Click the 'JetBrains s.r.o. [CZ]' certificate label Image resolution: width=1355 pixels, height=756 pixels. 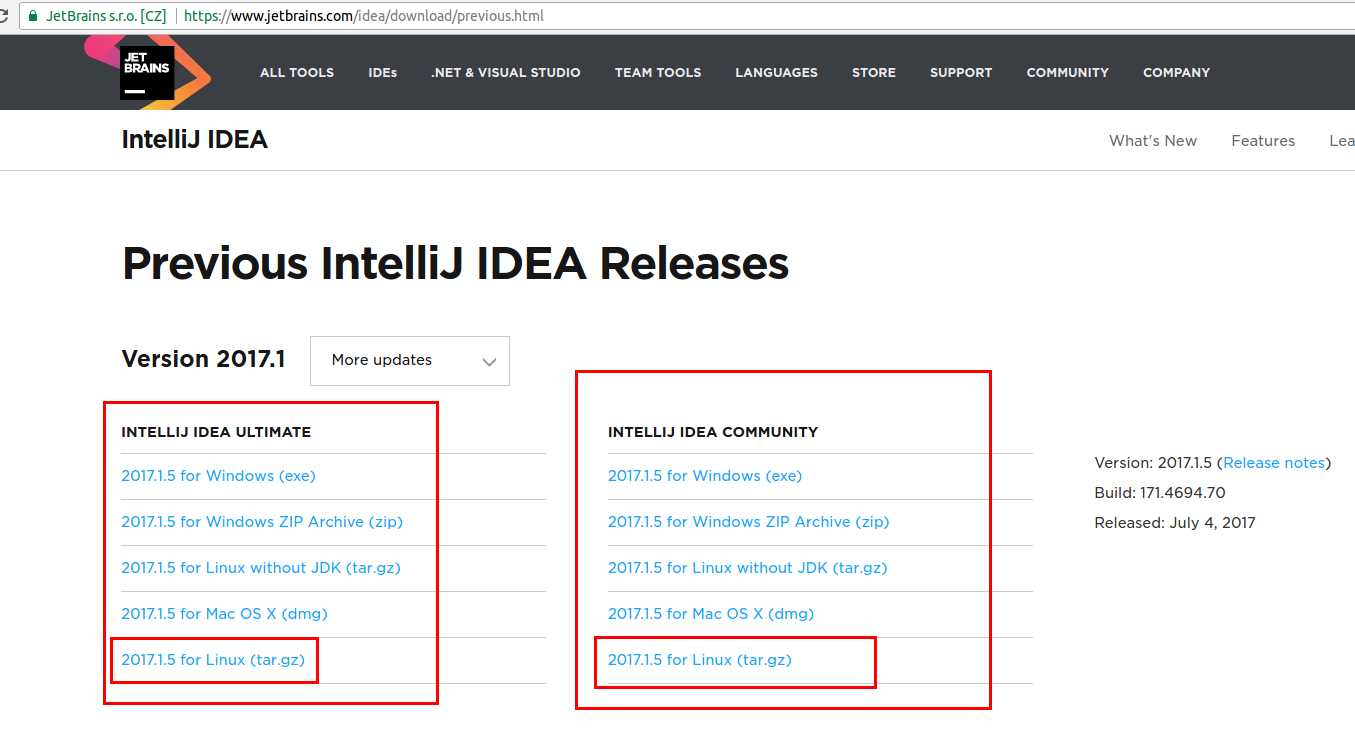[106, 16]
